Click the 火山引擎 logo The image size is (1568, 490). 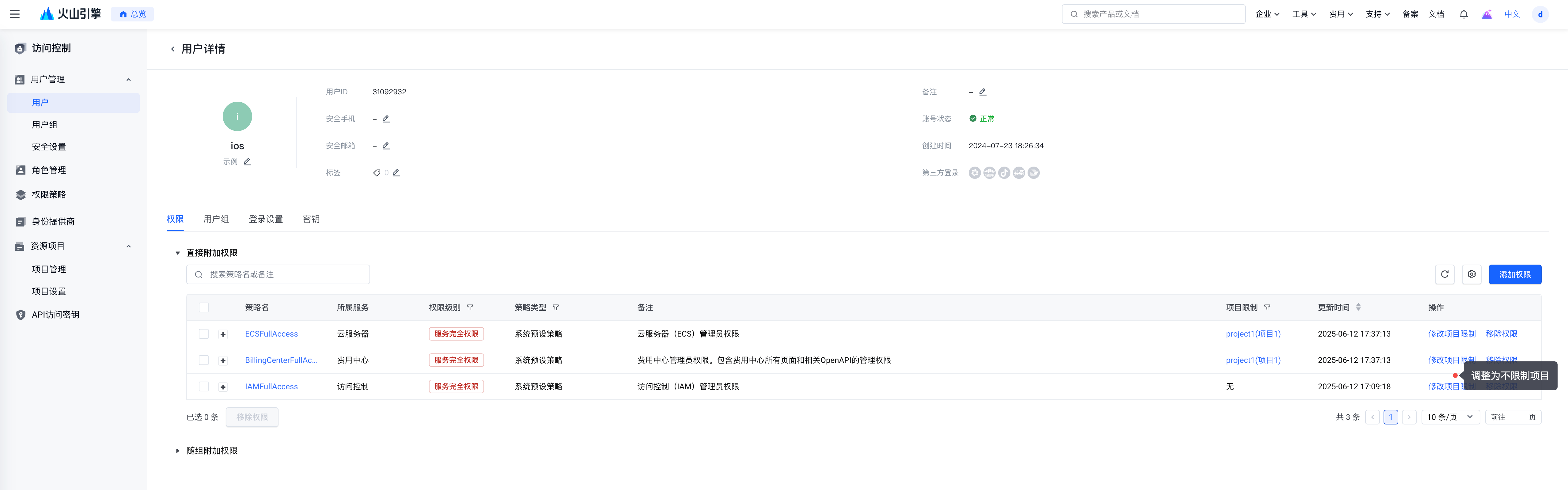tap(70, 13)
